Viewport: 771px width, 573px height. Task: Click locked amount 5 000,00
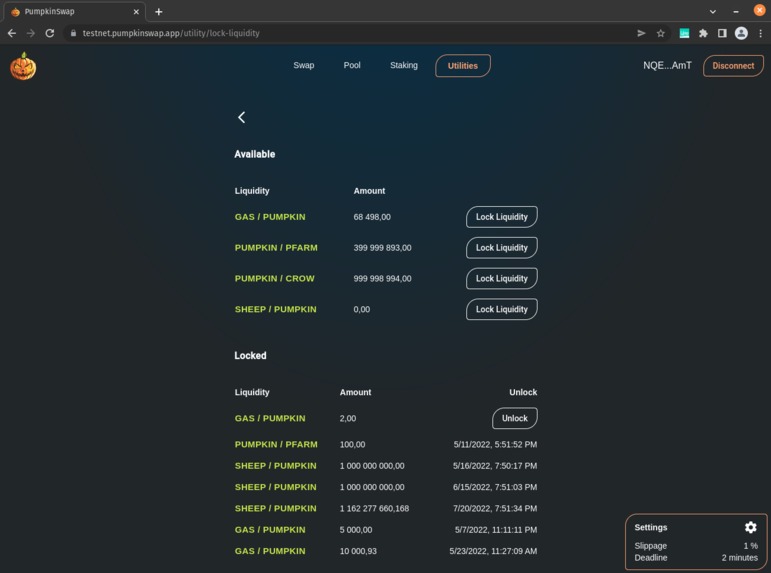tap(356, 530)
